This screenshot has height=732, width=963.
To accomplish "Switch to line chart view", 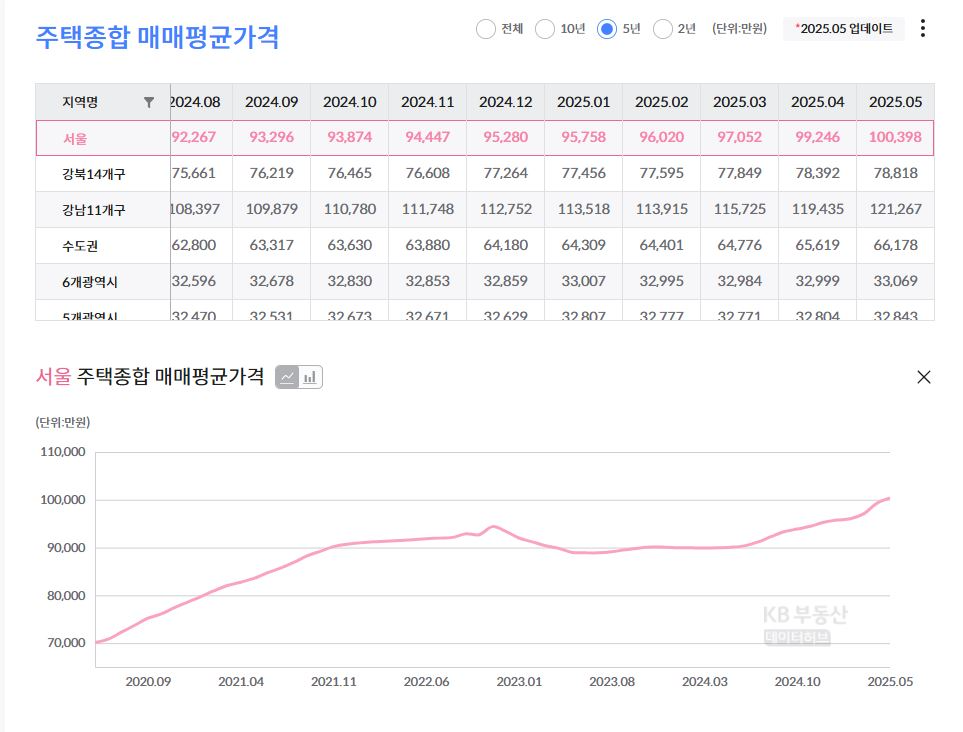I will 287,377.
